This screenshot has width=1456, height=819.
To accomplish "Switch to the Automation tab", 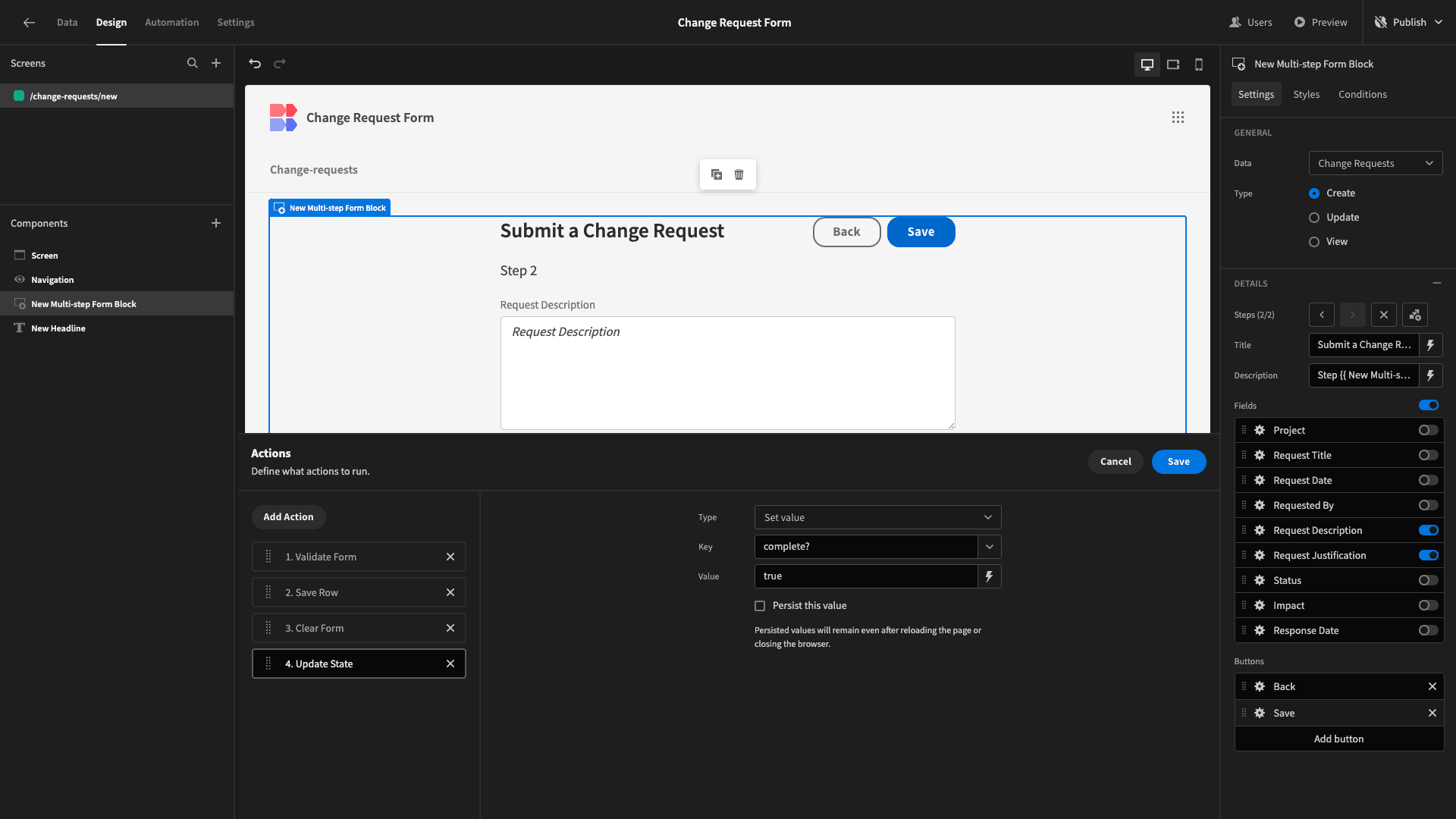I will (x=172, y=23).
